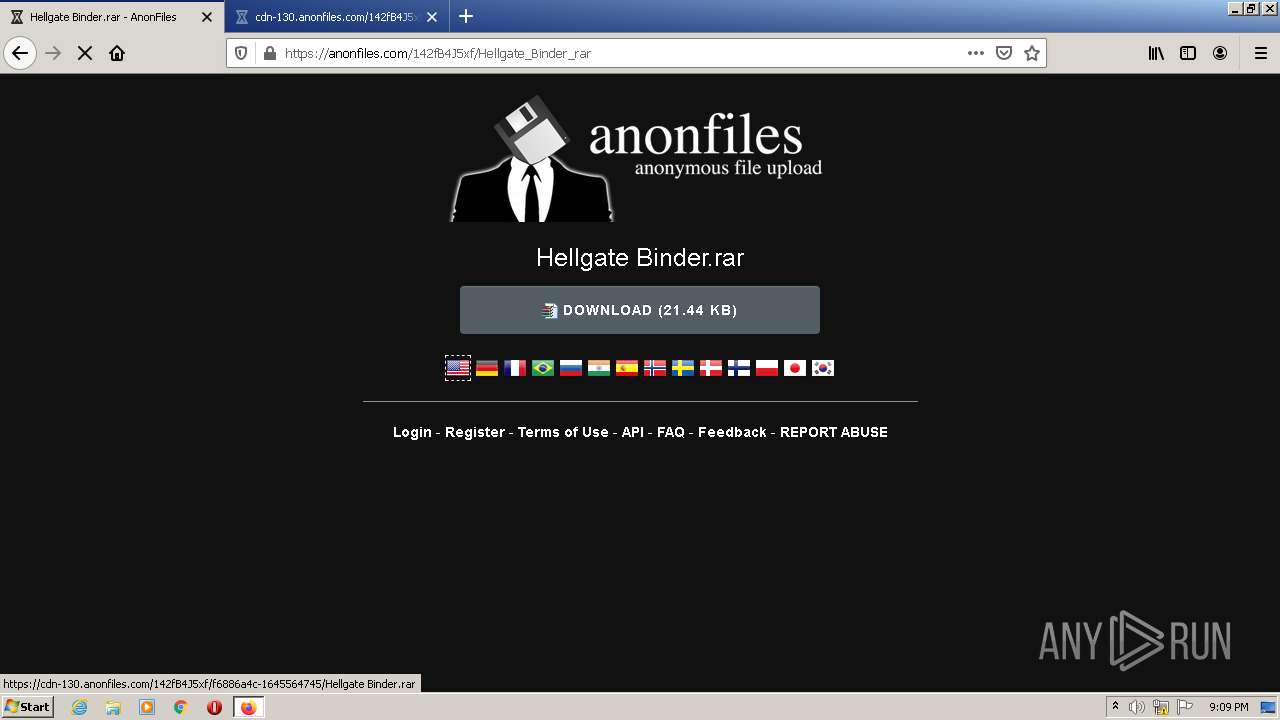
Task: Close the Hellgate Binder.rar tab
Action: point(207,17)
